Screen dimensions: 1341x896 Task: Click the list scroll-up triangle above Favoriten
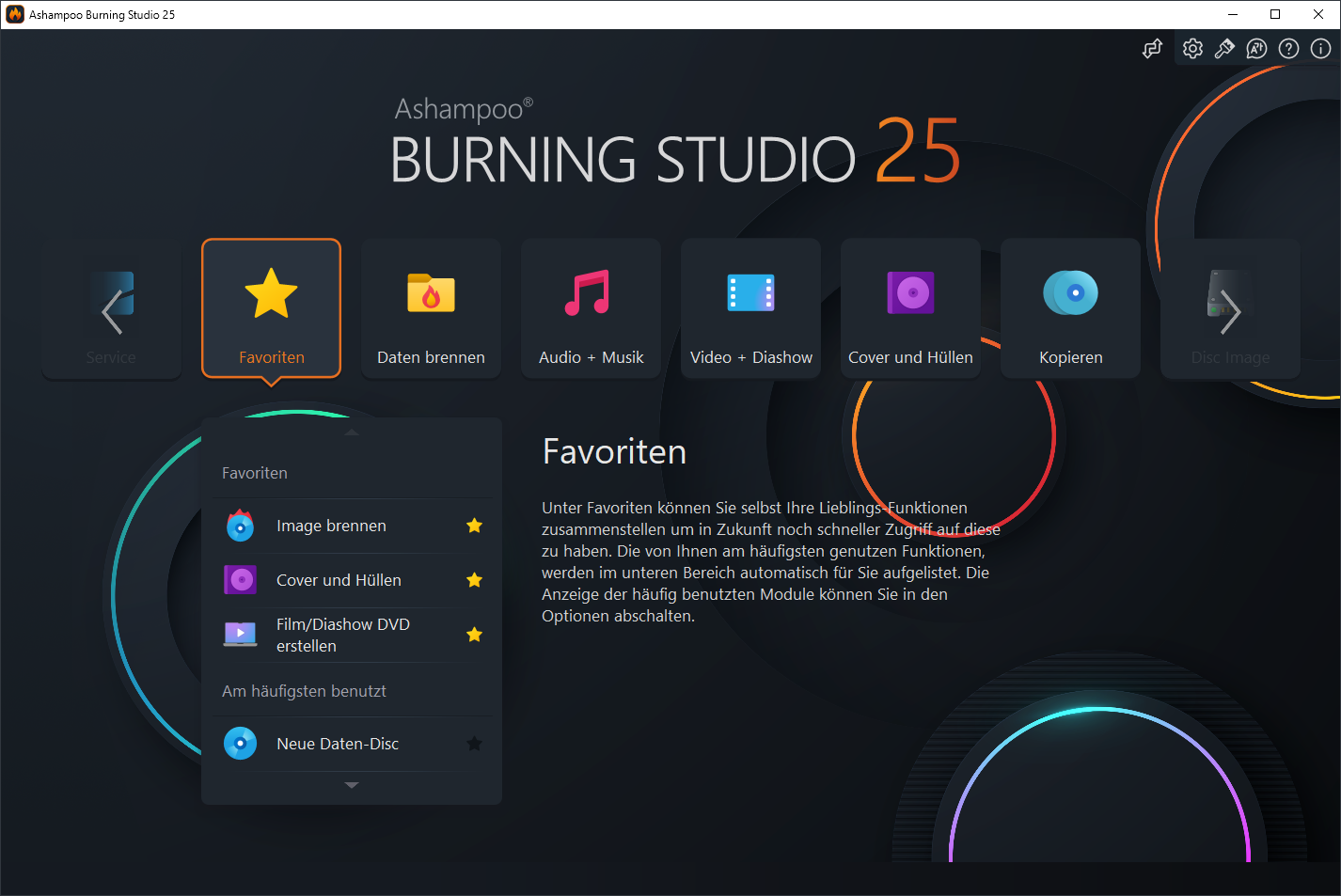[352, 432]
